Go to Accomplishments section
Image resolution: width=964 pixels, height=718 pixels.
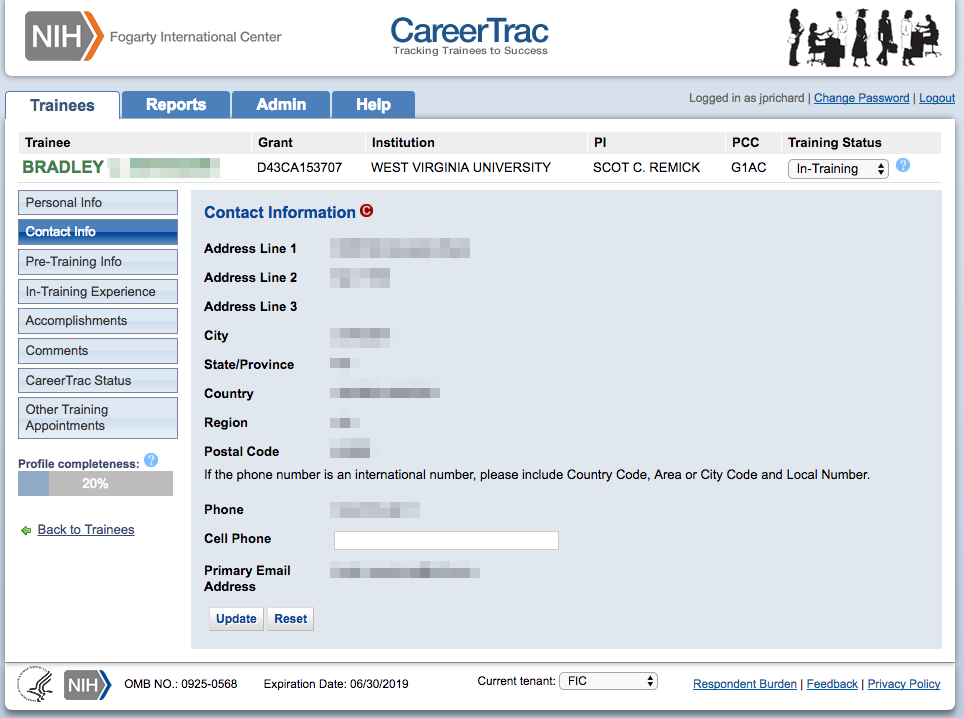(x=98, y=321)
